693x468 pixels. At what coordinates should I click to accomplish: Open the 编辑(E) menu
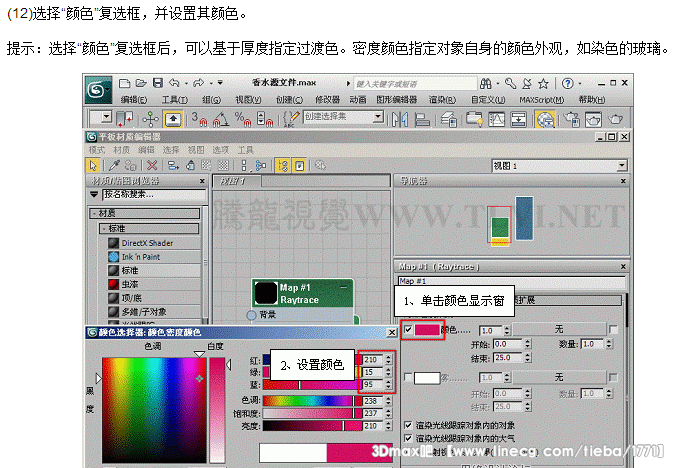click(134, 99)
